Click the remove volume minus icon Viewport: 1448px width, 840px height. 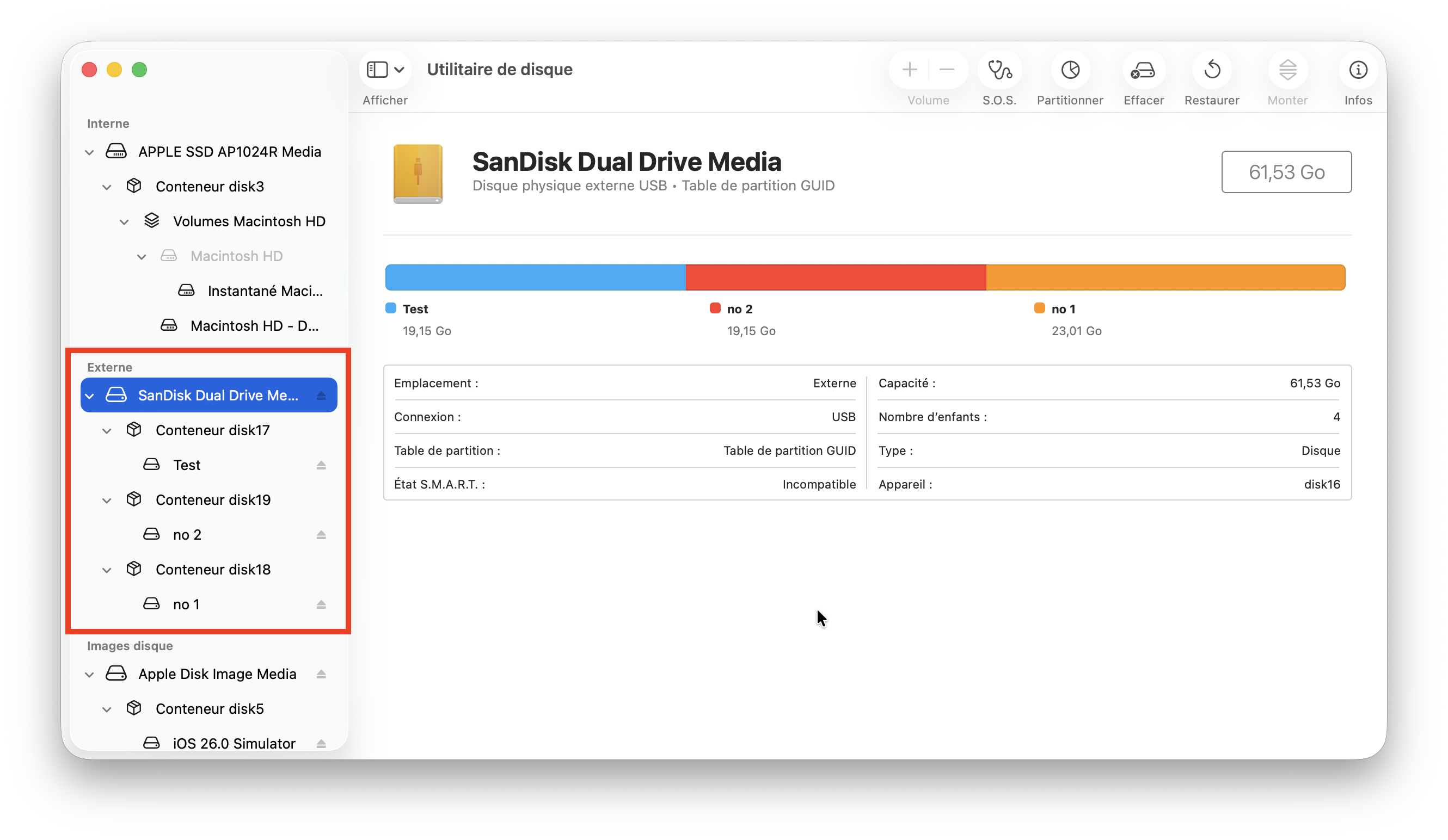pos(946,70)
